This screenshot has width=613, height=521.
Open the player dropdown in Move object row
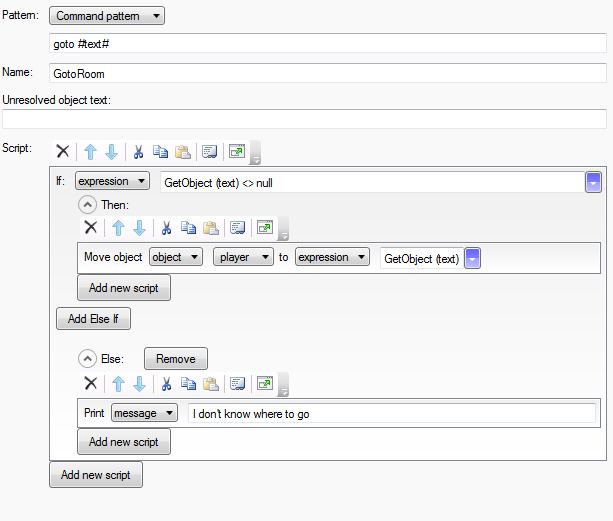(x=243, y=257)
